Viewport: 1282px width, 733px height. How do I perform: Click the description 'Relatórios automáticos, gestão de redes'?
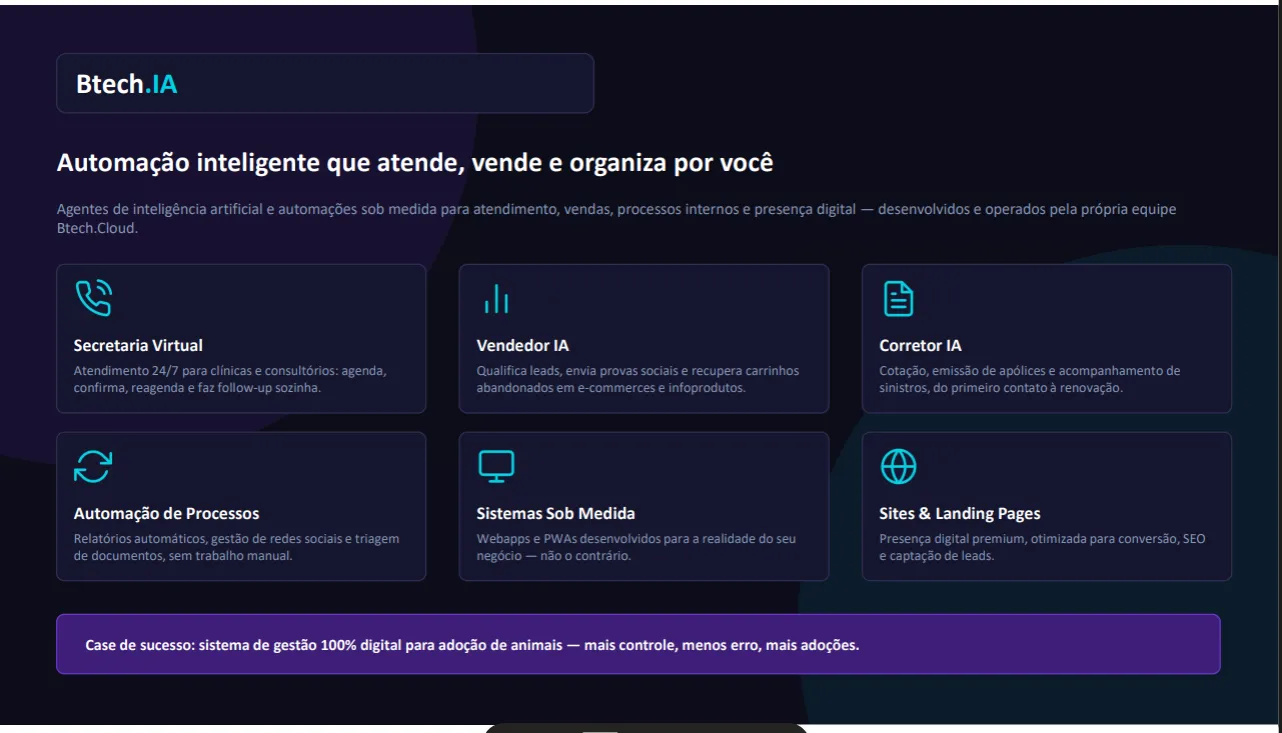click(x=236, y=547)
